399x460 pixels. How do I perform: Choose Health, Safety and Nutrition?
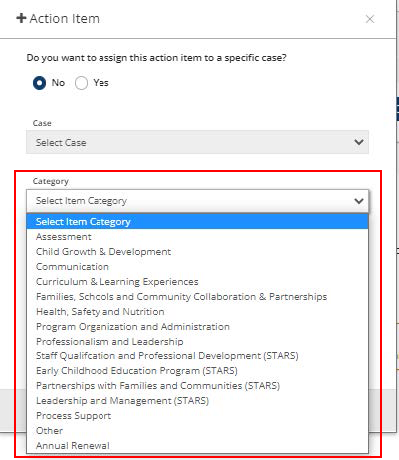click(x=197, y=312)
